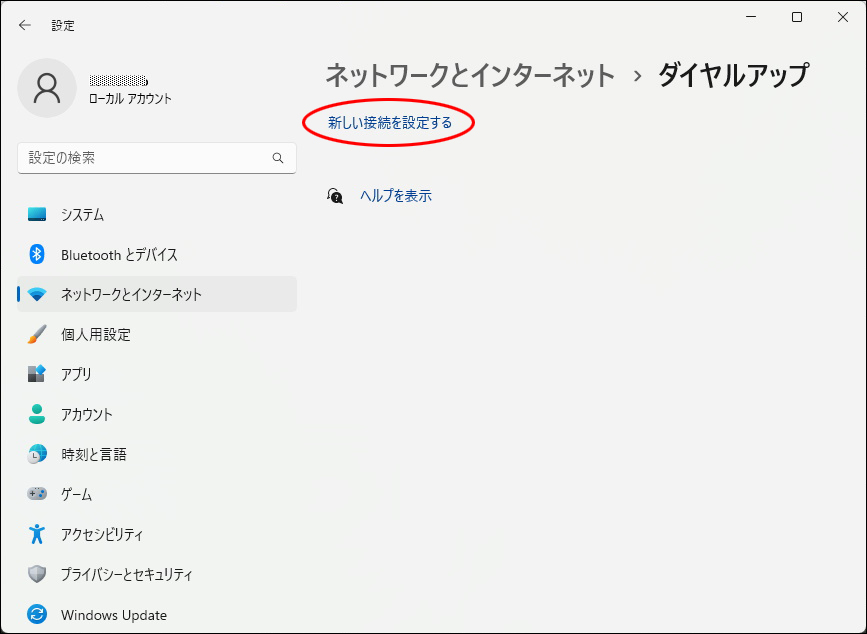Screen dimensions: 867x634
Task: Click the 新しい接続を設定する link
Action: click(x=390, y=123)
